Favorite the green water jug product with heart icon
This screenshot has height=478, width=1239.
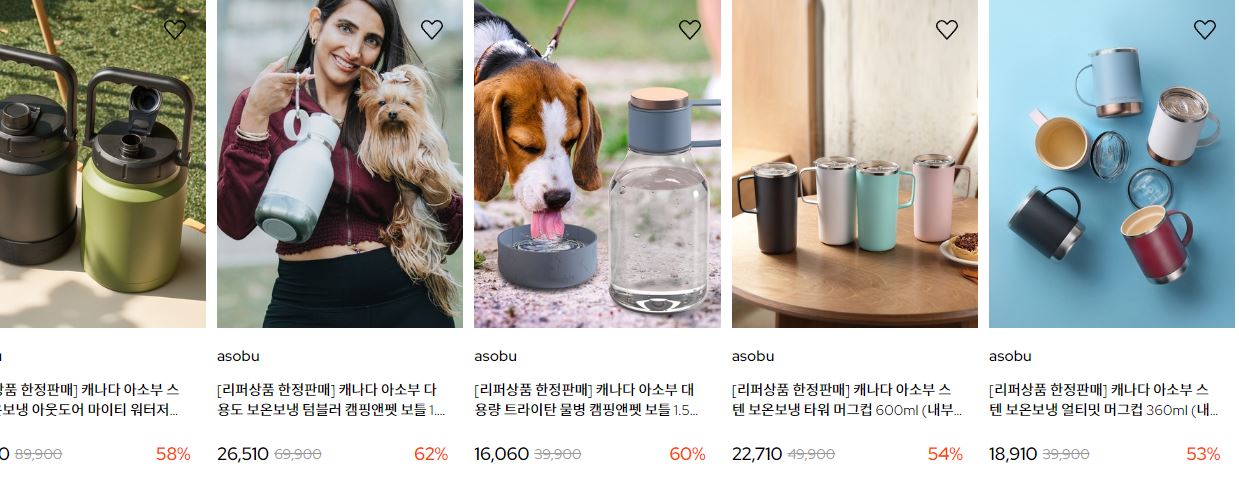(175, 29)
